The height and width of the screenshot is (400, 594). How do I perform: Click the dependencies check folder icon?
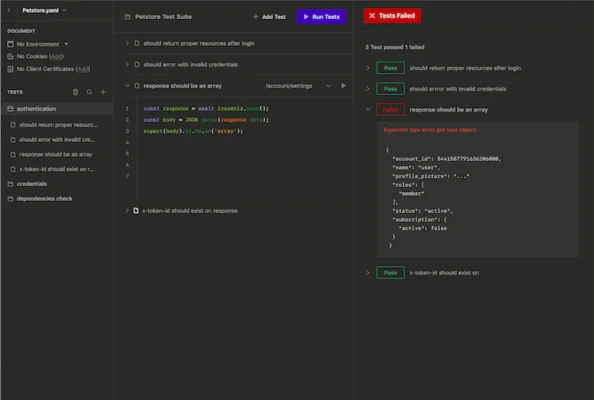tap(10, 198)
